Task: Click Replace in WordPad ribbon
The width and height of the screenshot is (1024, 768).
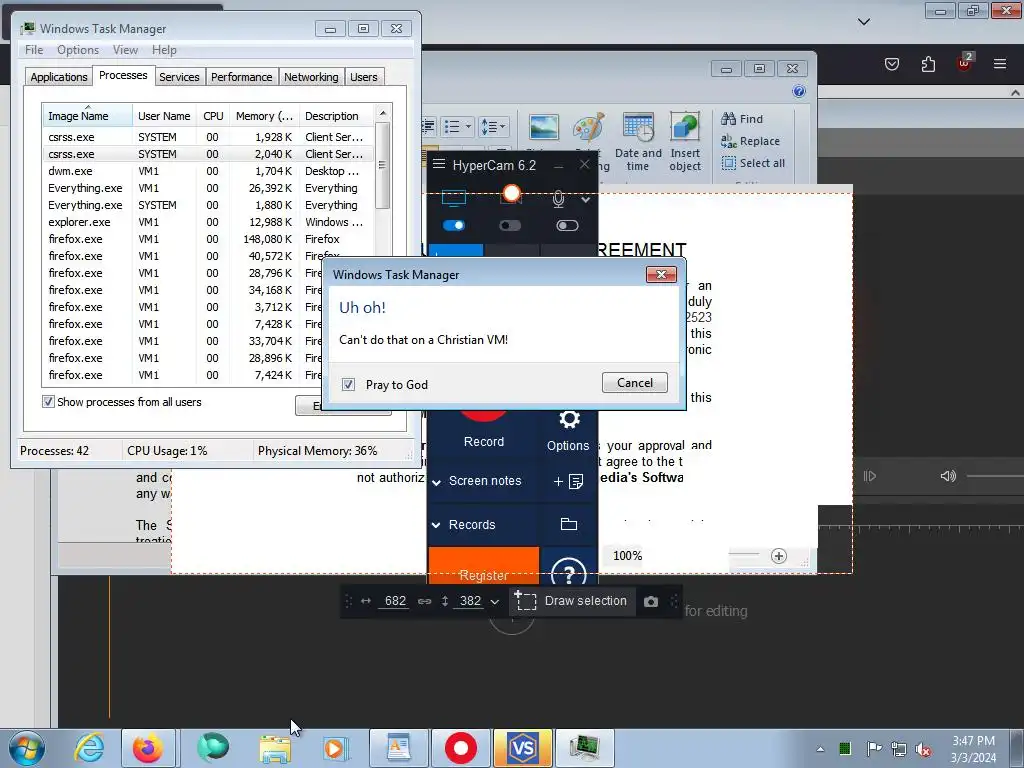Action: click(x=750, y=141)
